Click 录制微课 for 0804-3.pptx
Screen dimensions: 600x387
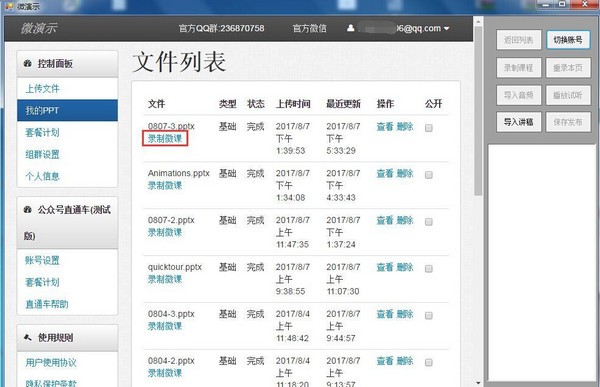point(165,326)
